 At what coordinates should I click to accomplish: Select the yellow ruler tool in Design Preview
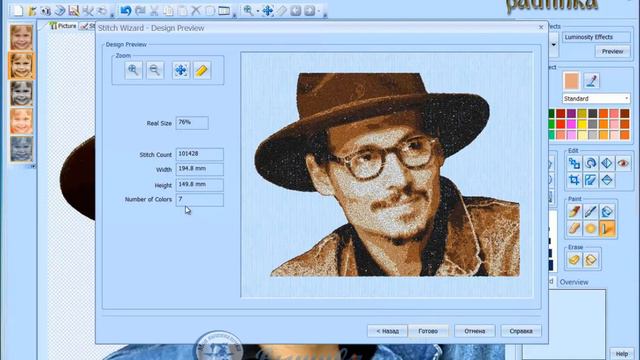pyautogui.click(x=202, y=70)
